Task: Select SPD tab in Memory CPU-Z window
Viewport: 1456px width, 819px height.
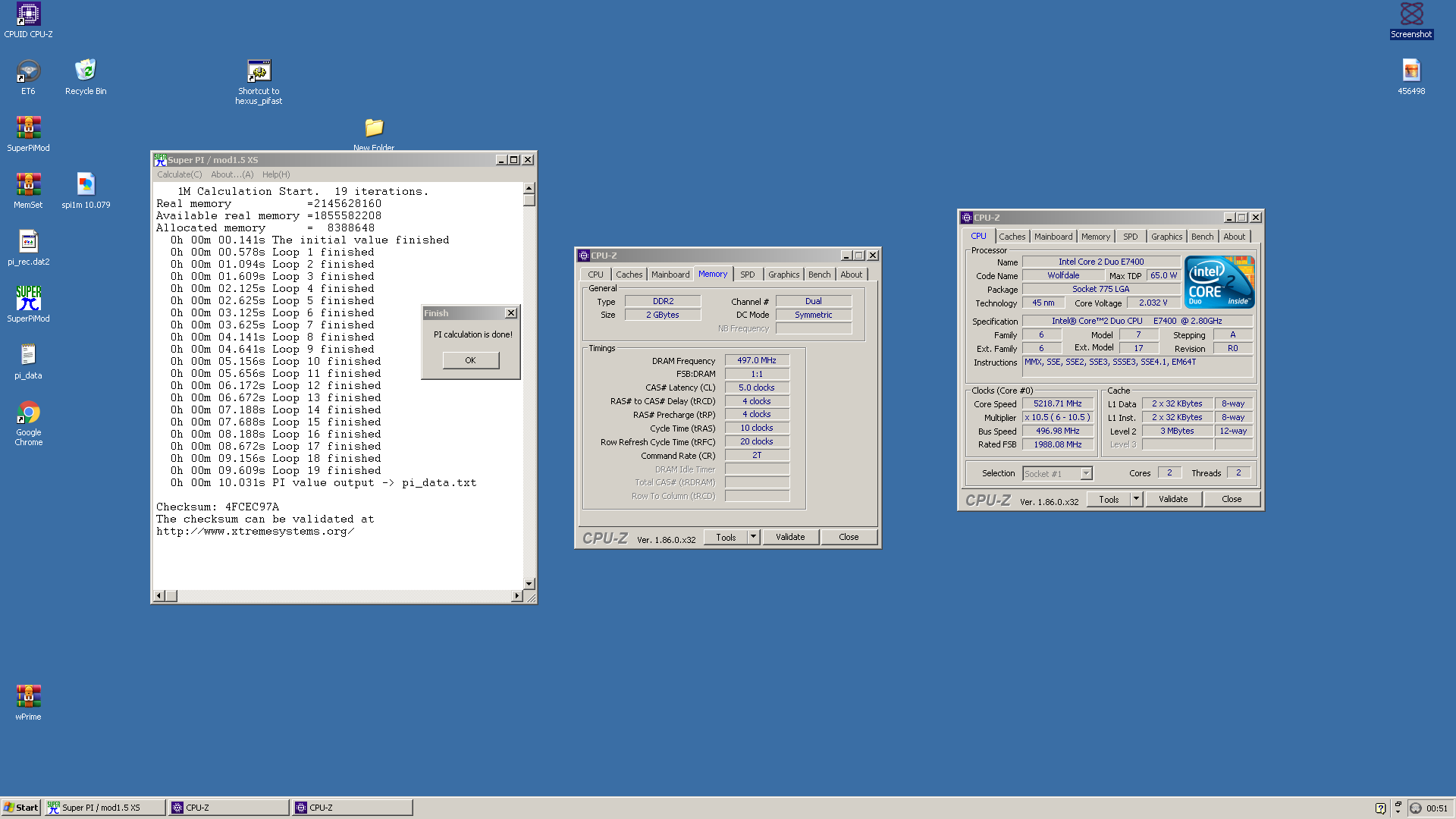Action: pyautogui.click(x=748, y=275)
